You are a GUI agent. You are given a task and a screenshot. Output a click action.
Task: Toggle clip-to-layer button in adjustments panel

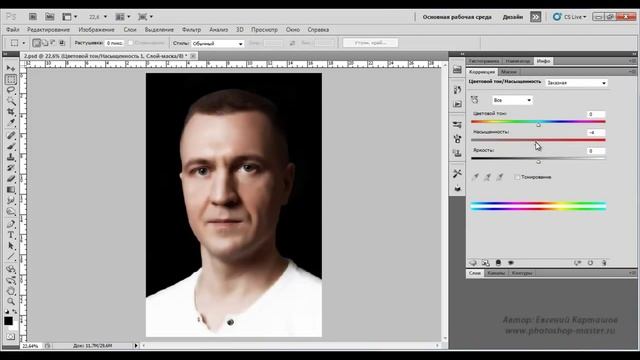(x=498, y=263)
